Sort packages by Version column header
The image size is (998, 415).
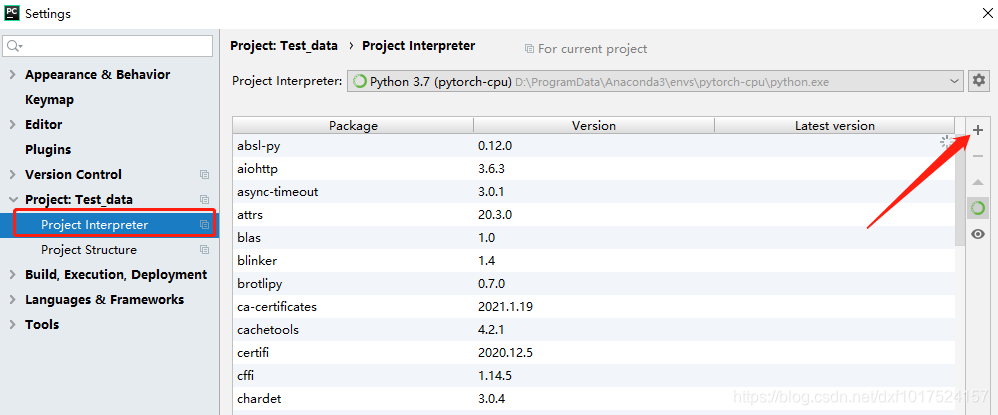[593, 126]
